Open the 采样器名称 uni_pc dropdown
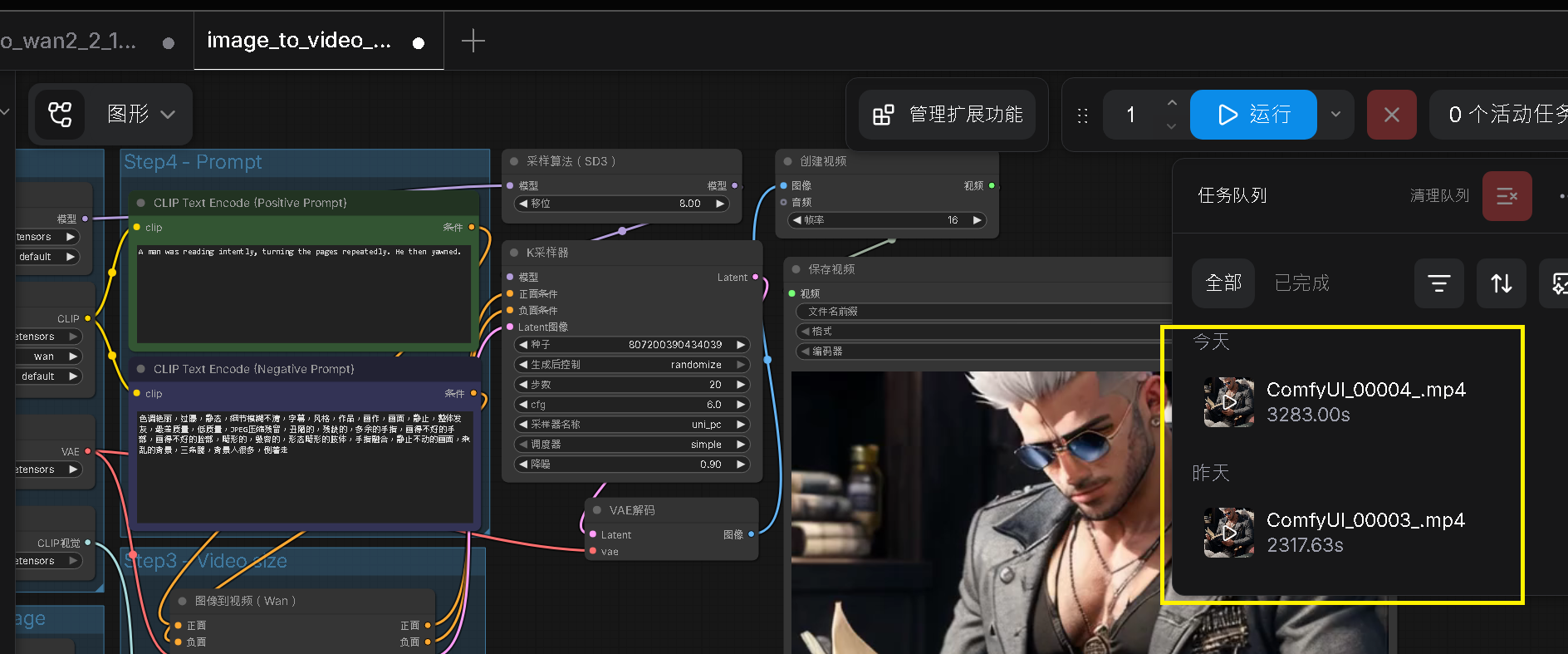 [632, 425]
